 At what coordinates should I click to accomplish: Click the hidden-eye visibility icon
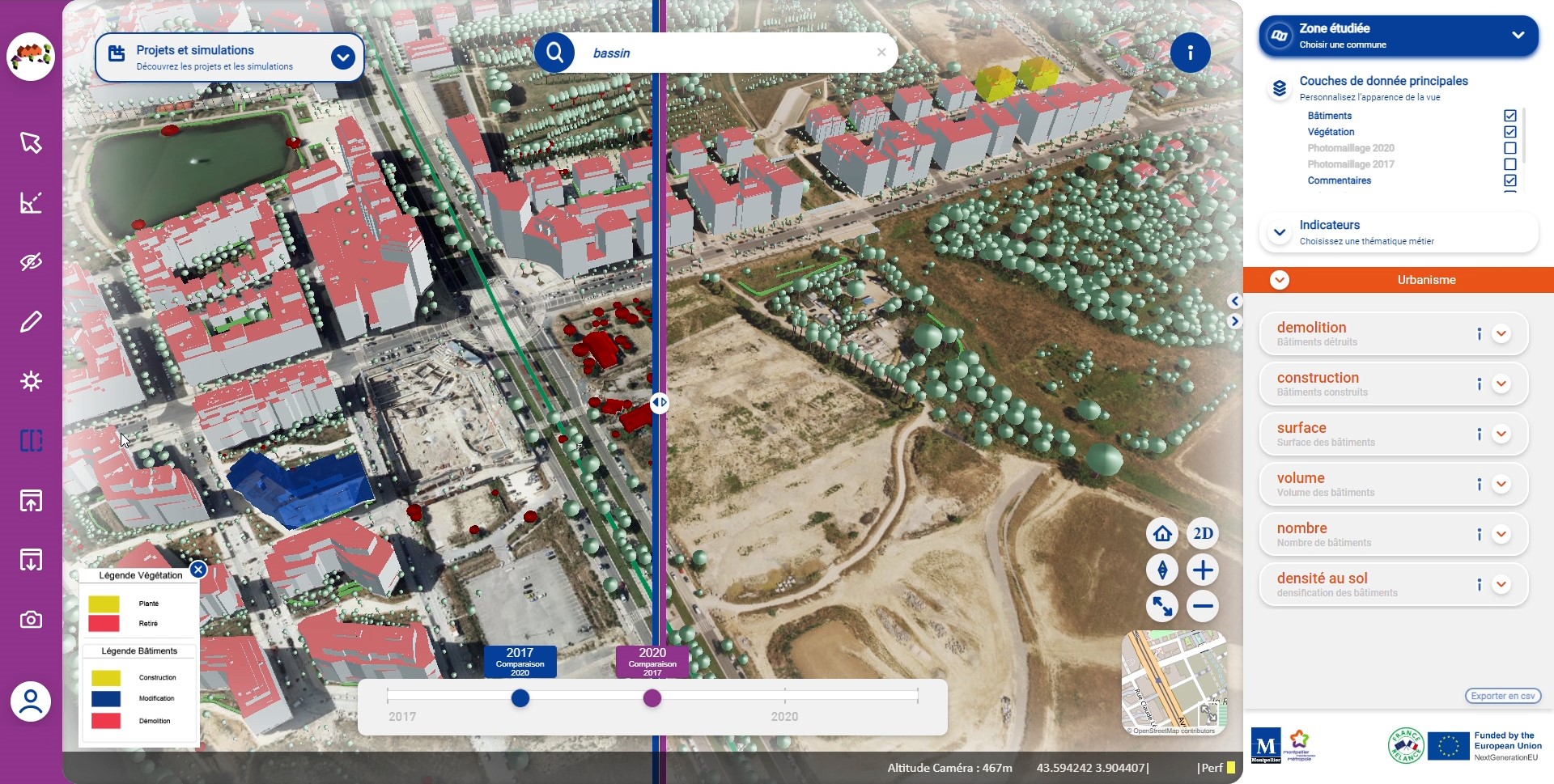(31, 262)
